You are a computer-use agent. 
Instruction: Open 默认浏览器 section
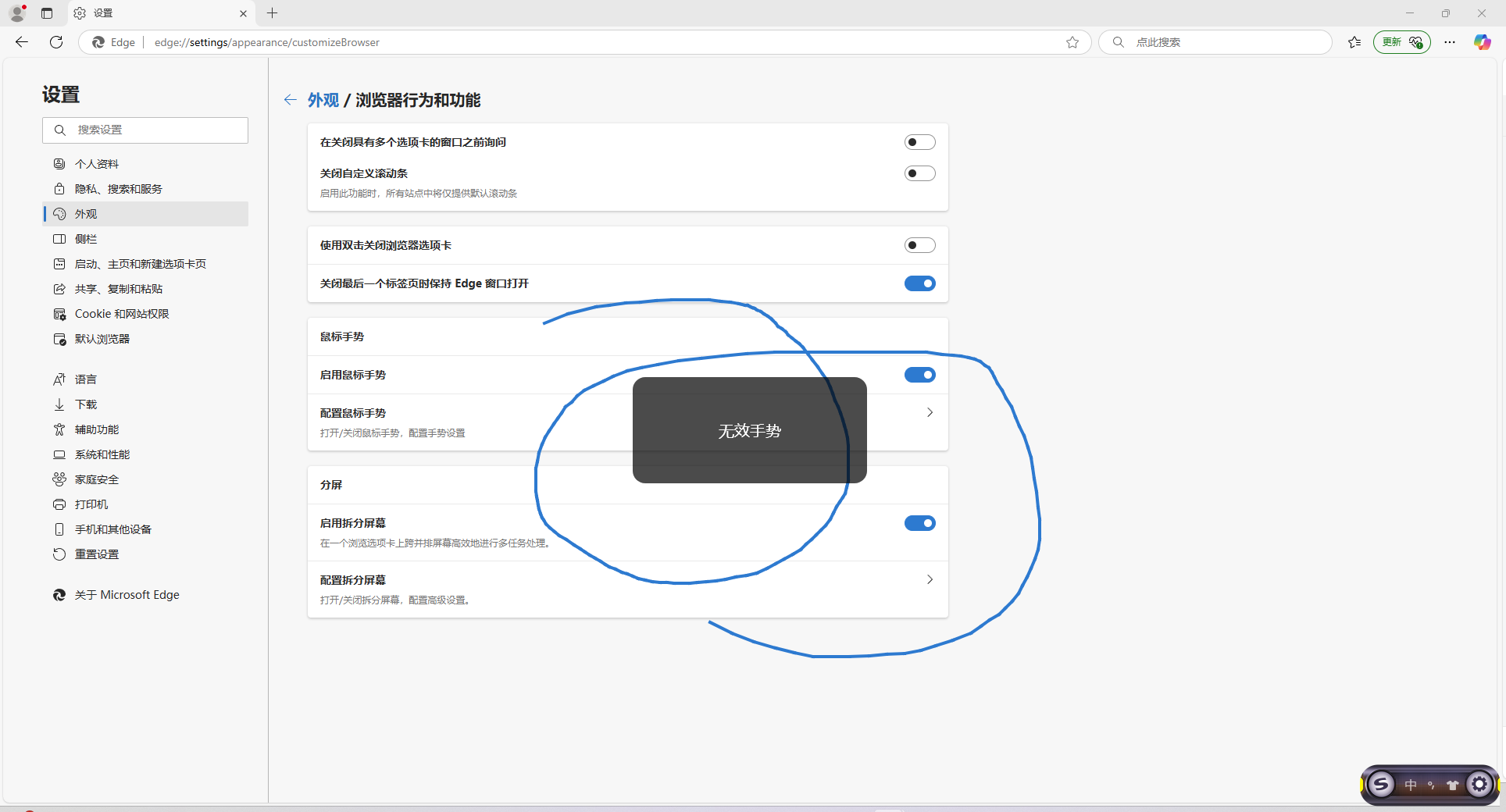click(145, 339)
